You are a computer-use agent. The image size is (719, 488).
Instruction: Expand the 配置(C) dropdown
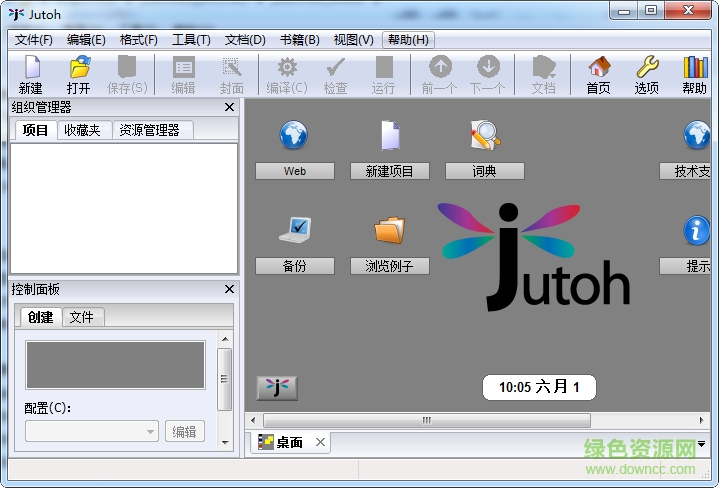pos(150,432)
